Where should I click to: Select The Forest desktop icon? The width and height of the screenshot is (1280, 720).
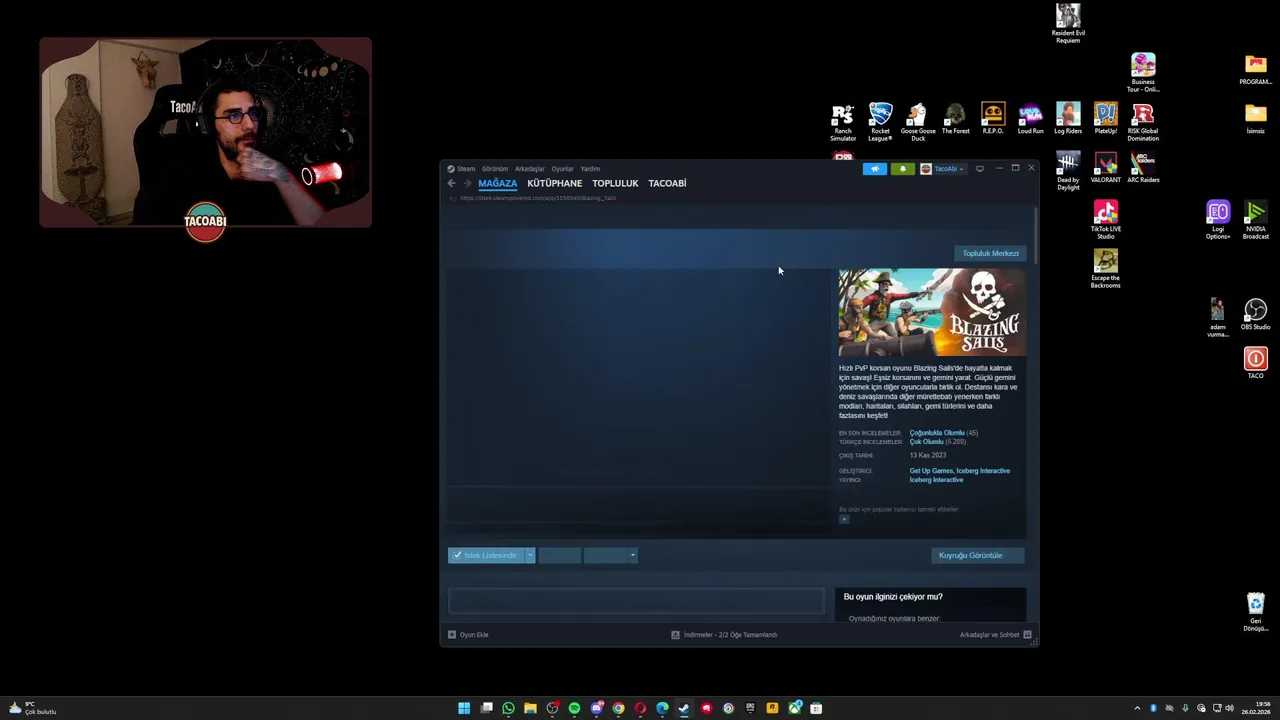(x=955, y=119)
